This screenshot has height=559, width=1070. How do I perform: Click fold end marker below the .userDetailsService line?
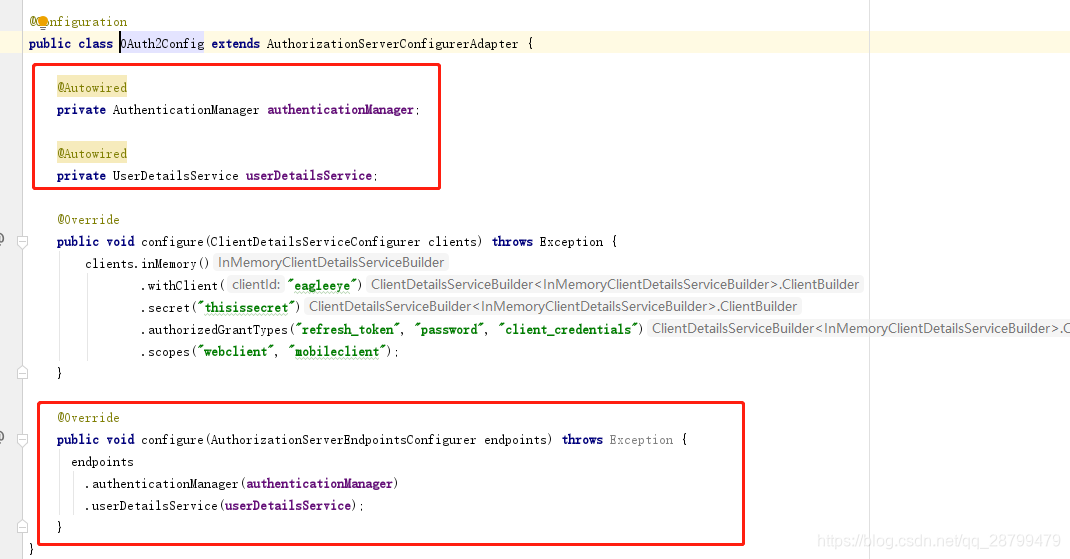(x=23, y=526)
